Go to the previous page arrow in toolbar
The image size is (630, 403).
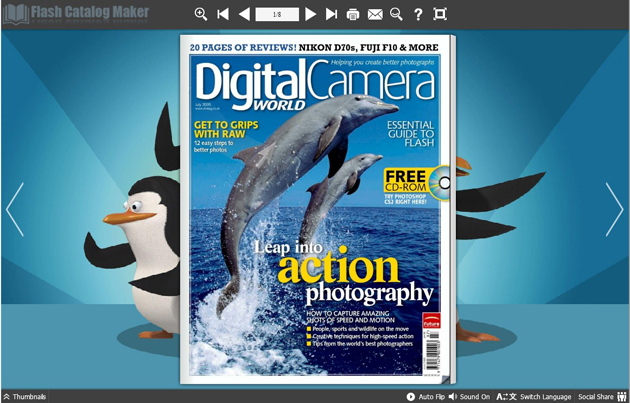point(244,14)
